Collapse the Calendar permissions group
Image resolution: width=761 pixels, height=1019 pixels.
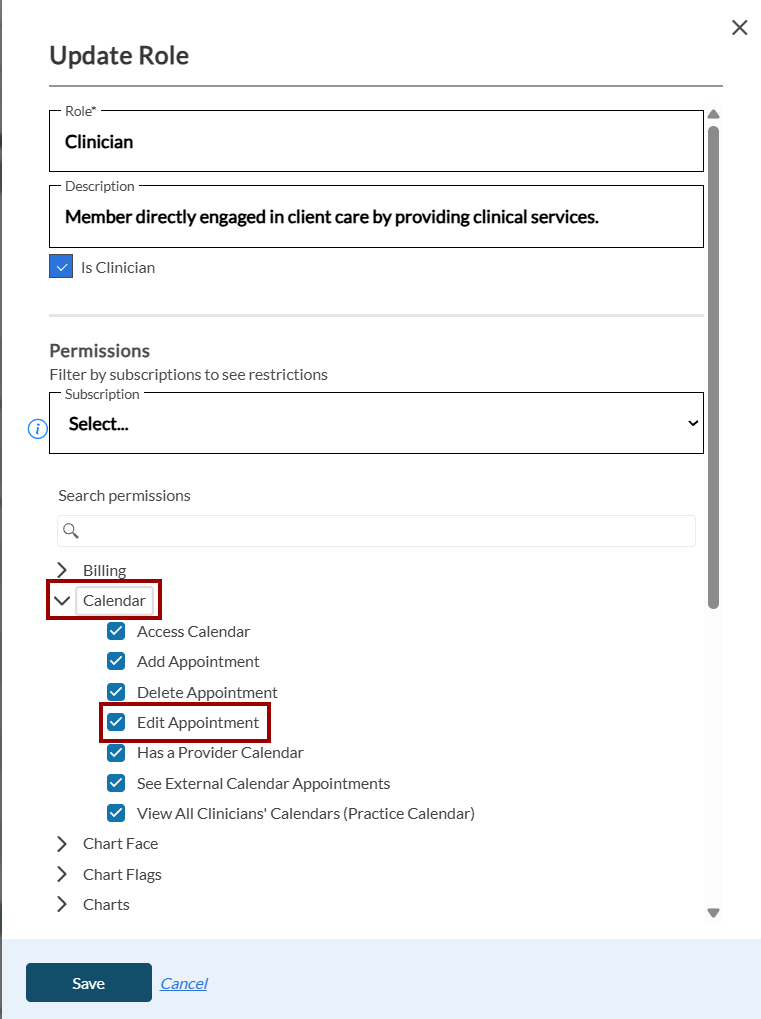[62, 600]
